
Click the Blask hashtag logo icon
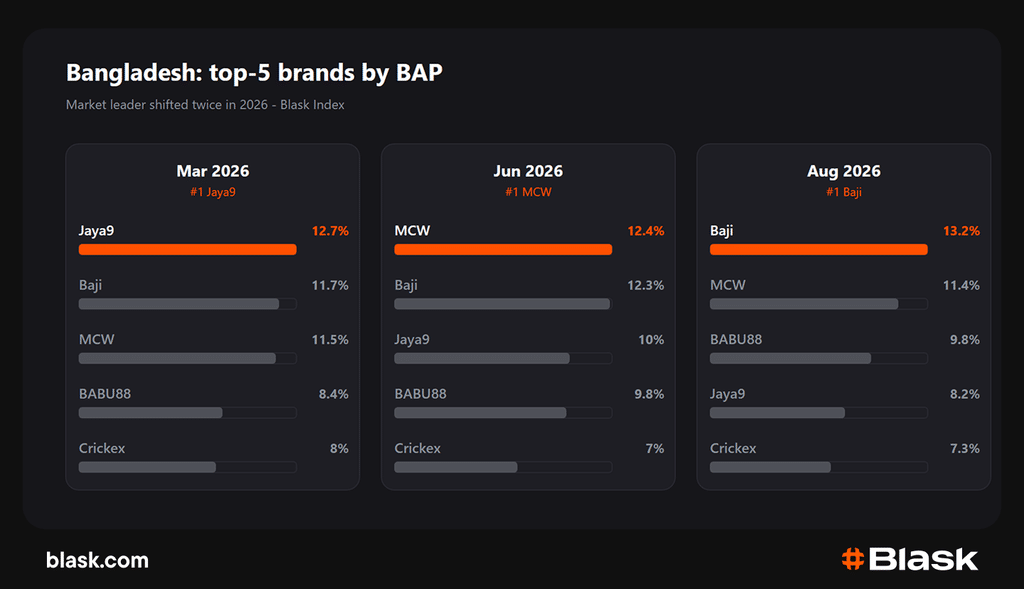(852, 559)
